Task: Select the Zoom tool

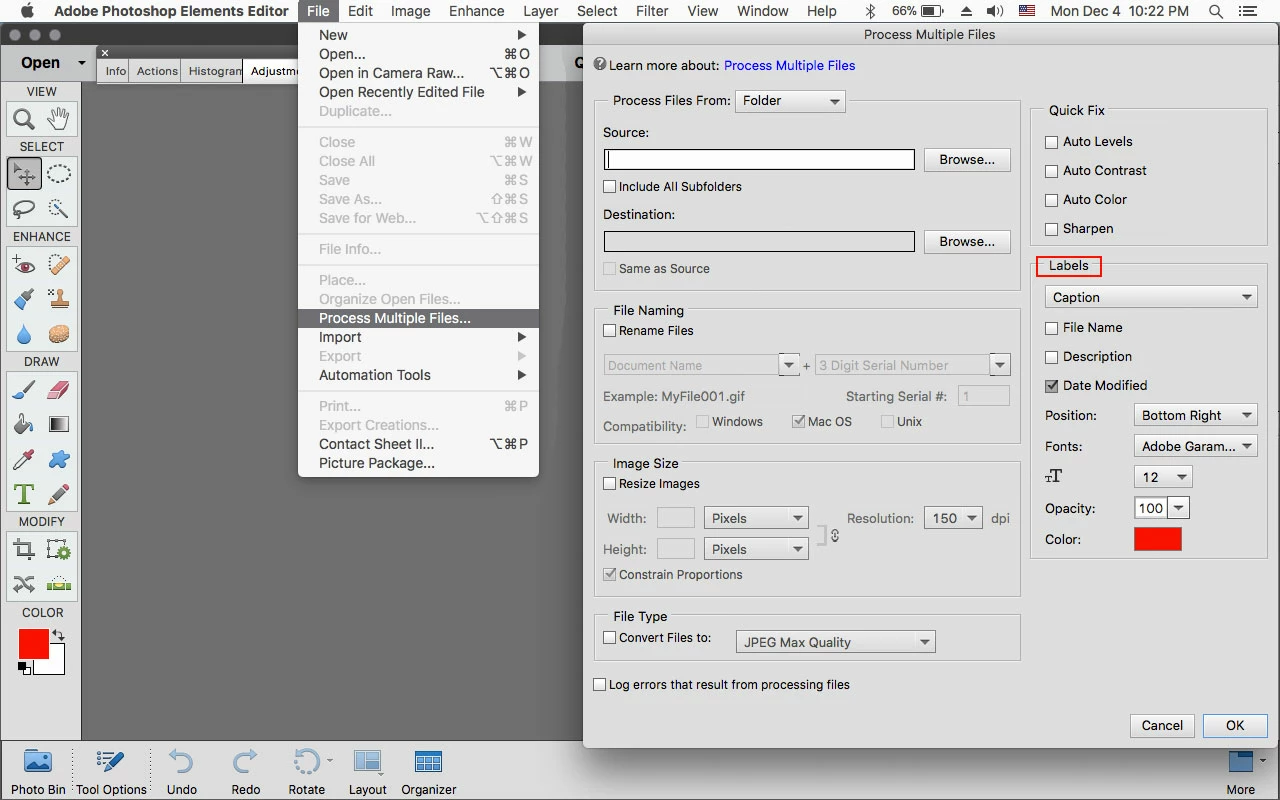Action: (24, 119)
